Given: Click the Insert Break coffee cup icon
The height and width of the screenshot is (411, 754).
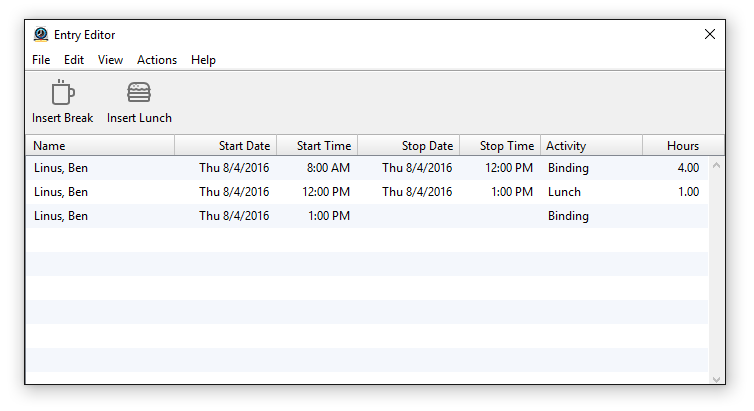Looking at the screenshot, I should [x=63, y=92].
